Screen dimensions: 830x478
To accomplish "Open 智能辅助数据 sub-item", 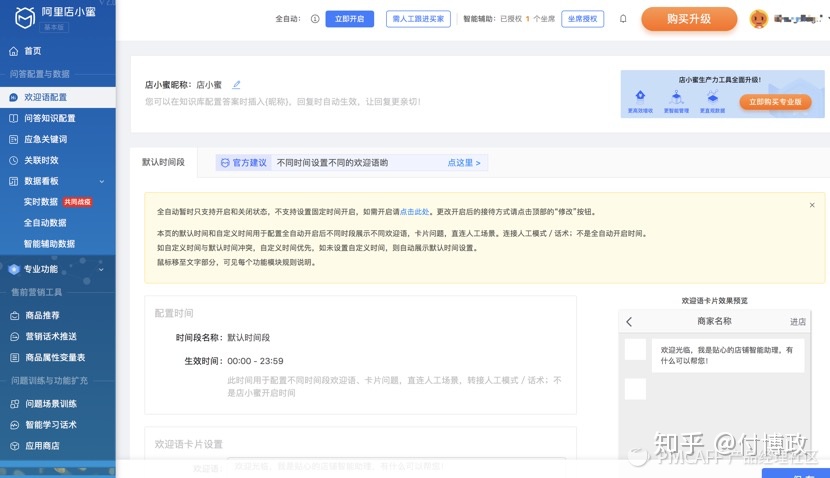I will tap(49, 243).
